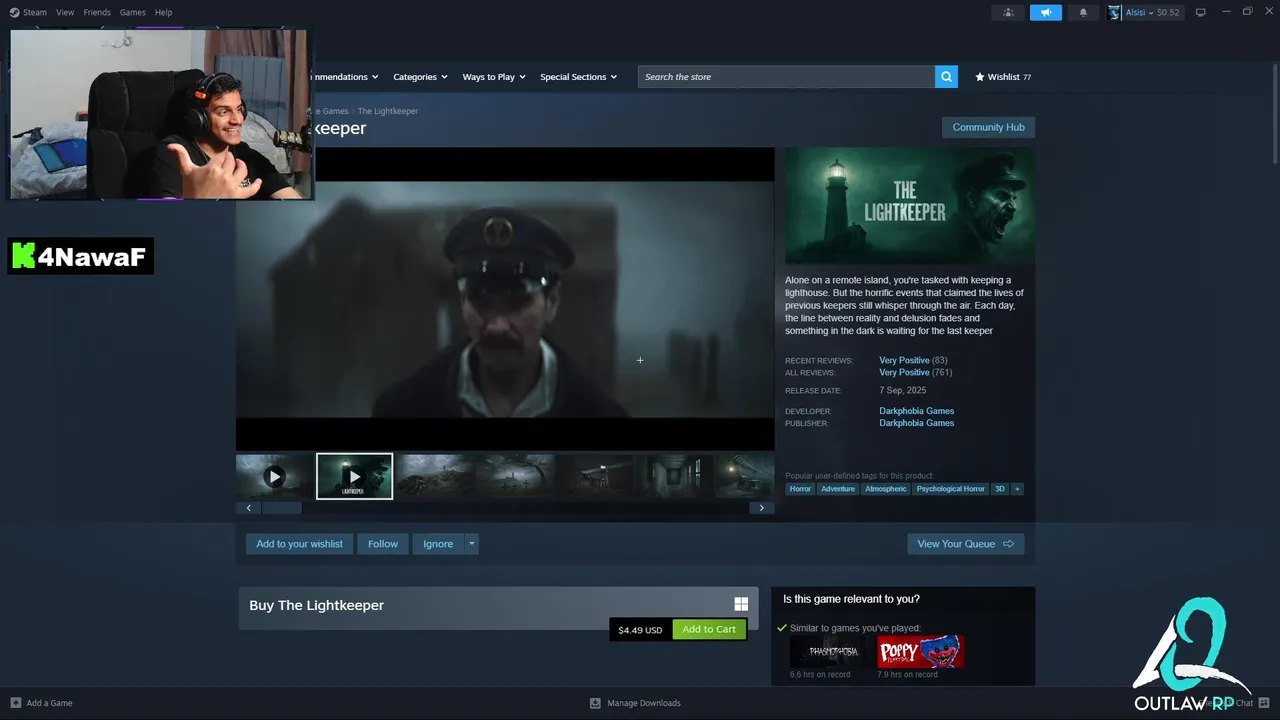This screenshot has height=720, width=1280.
Task: Click the Alsisi profile avatar
Action: [1114, 12]
